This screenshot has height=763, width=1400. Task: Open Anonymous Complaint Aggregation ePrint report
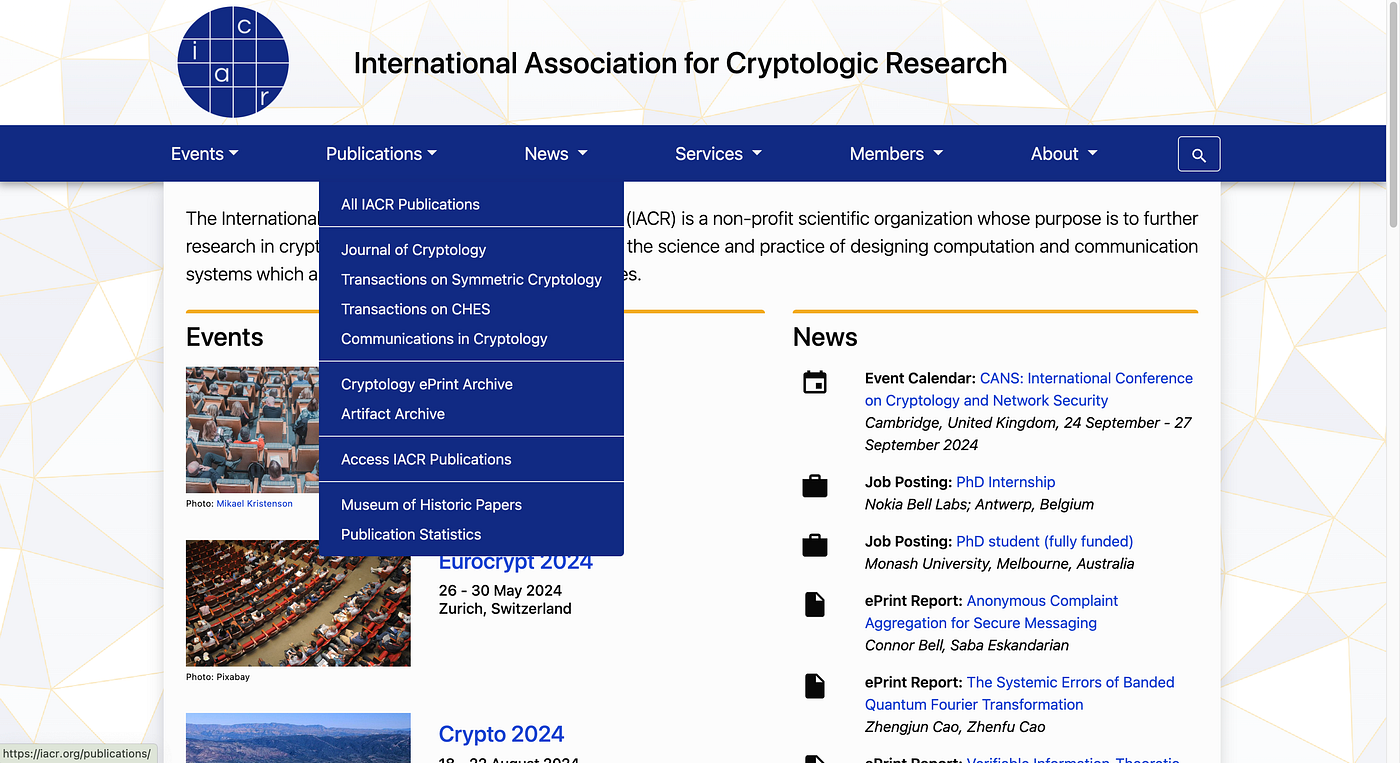(991, 612)
